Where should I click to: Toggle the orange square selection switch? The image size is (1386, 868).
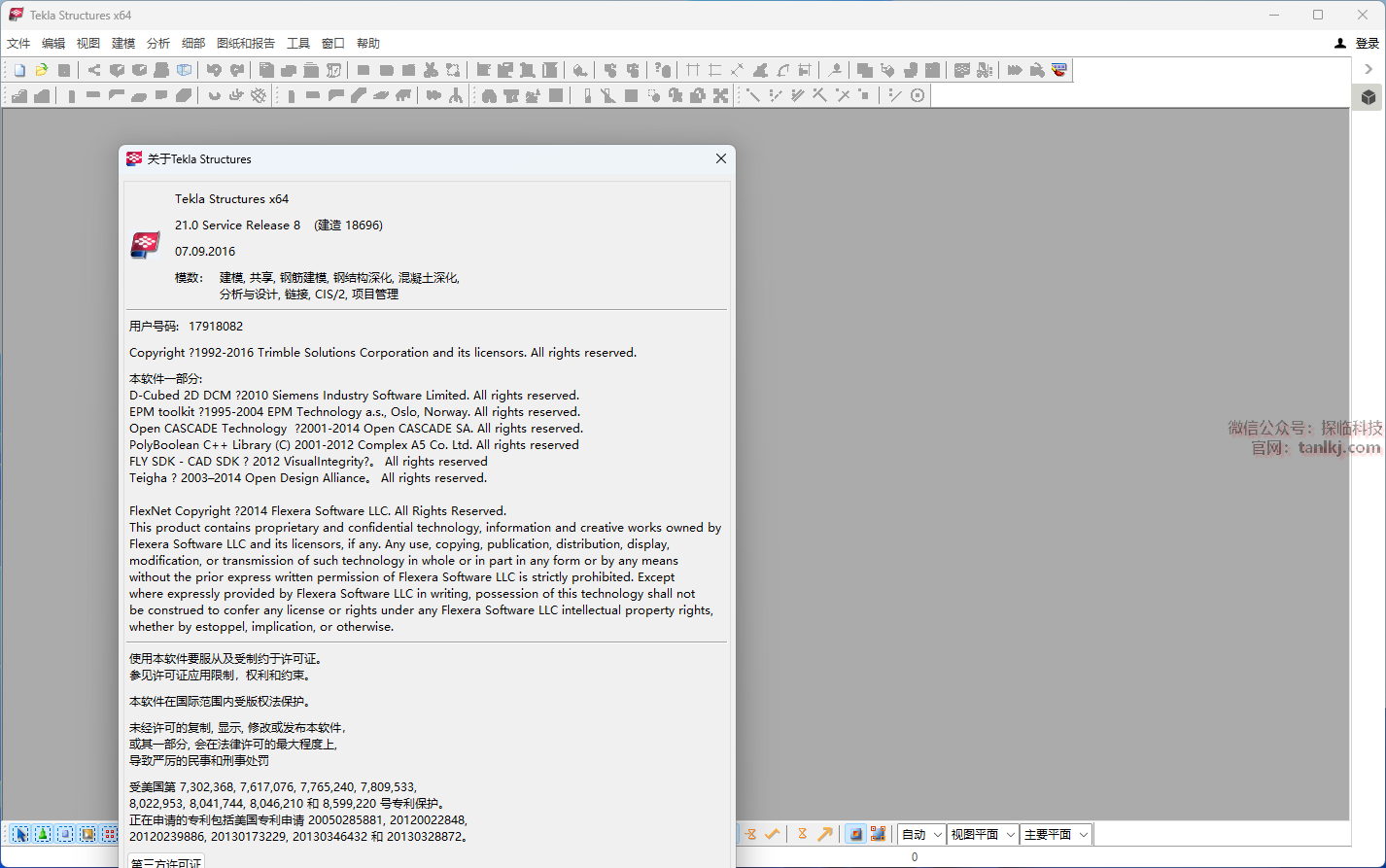pos(87,834)
